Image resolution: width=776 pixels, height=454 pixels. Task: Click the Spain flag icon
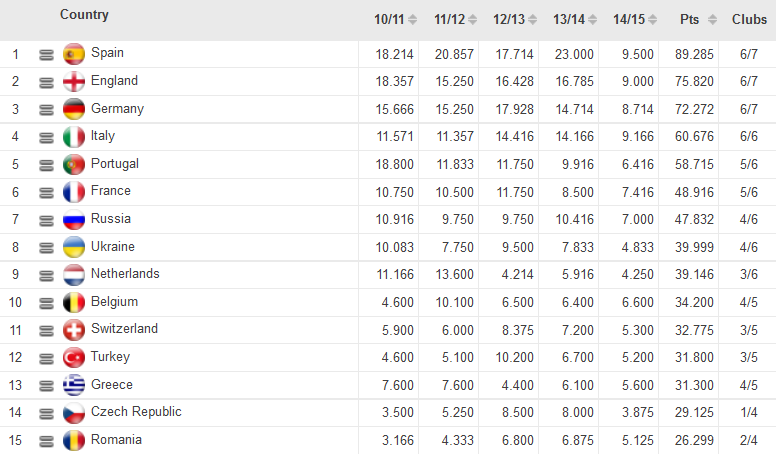click(74, 54)
